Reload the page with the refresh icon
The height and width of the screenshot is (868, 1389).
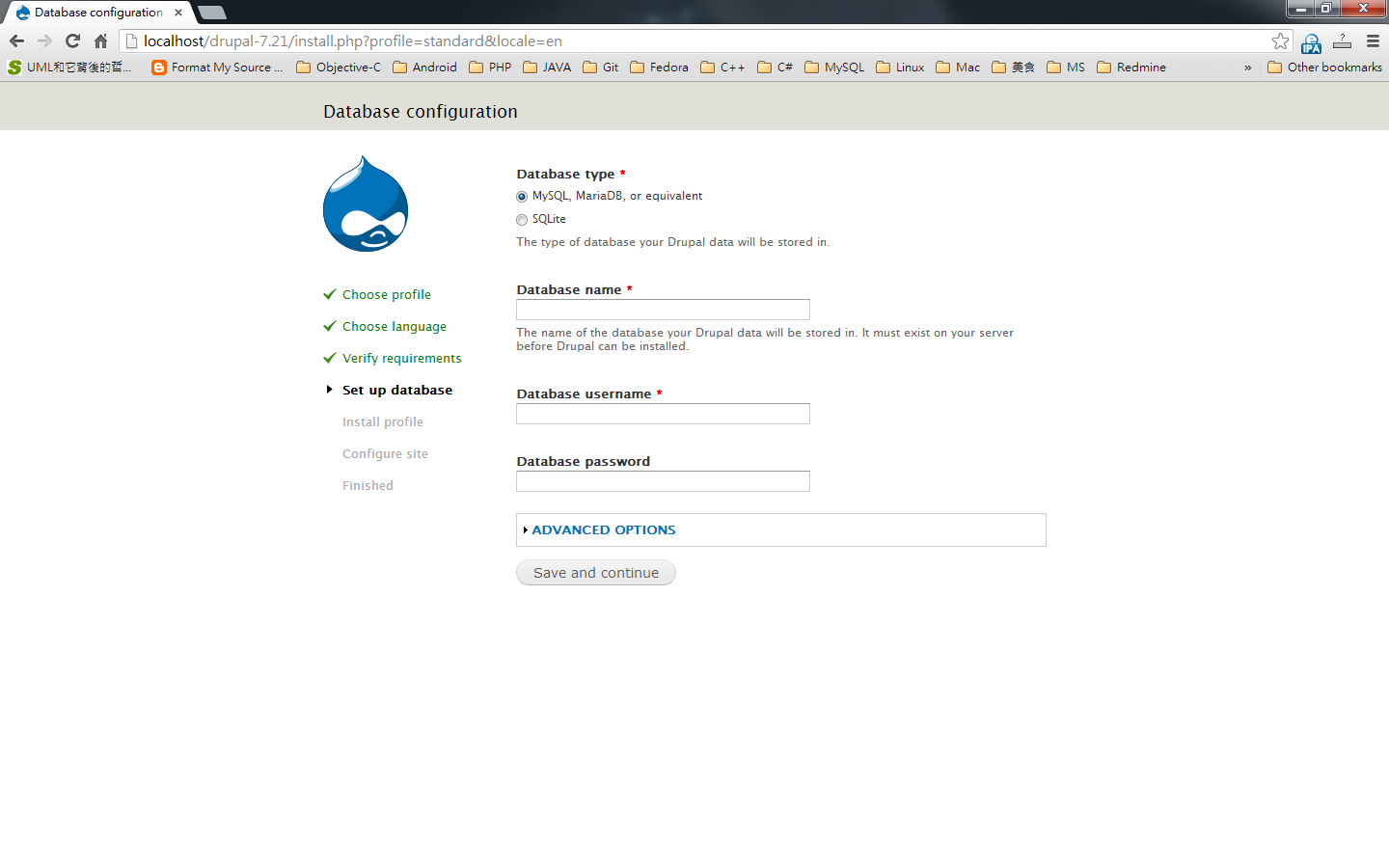pos(72,41)
